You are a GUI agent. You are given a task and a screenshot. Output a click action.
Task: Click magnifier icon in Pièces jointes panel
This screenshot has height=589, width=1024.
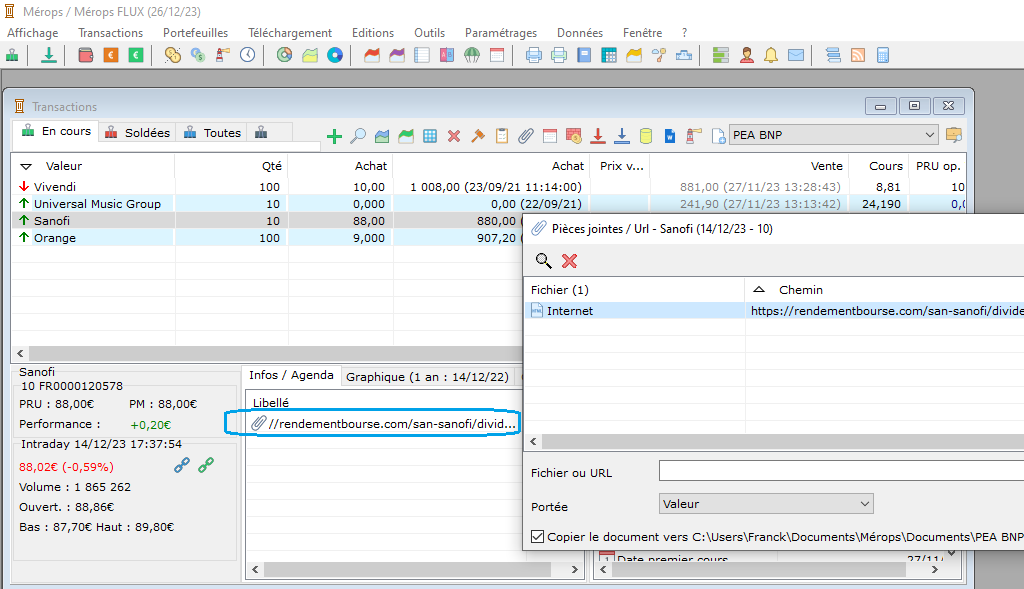[x=543, y=261]
